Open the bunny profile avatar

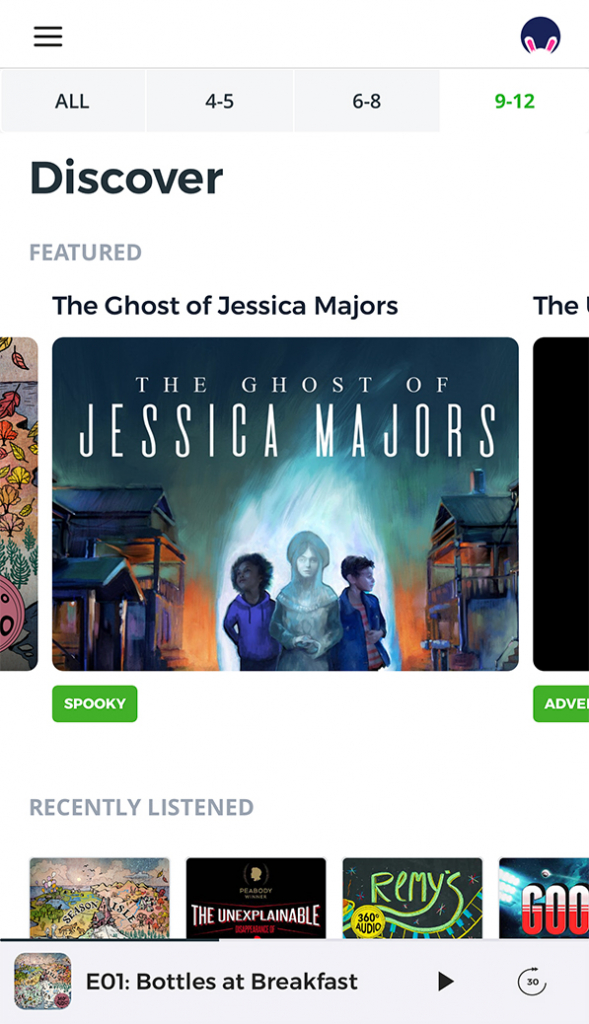tap(540, 35)
